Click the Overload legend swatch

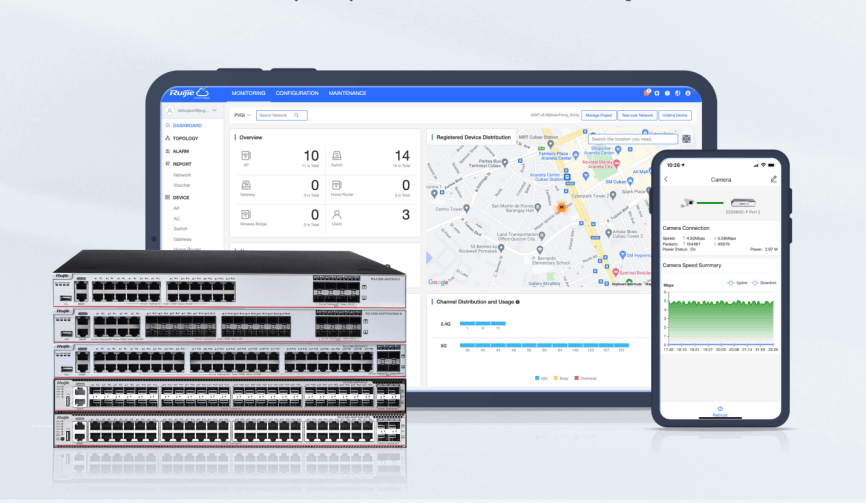[577, 378]
